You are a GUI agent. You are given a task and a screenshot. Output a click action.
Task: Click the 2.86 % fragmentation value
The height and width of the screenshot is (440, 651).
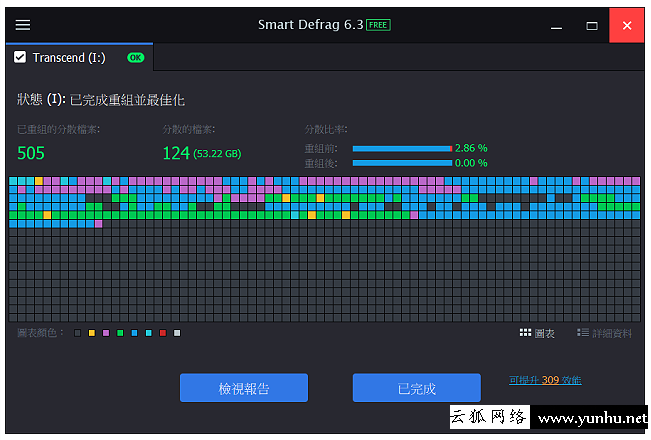tap(471, 148)
